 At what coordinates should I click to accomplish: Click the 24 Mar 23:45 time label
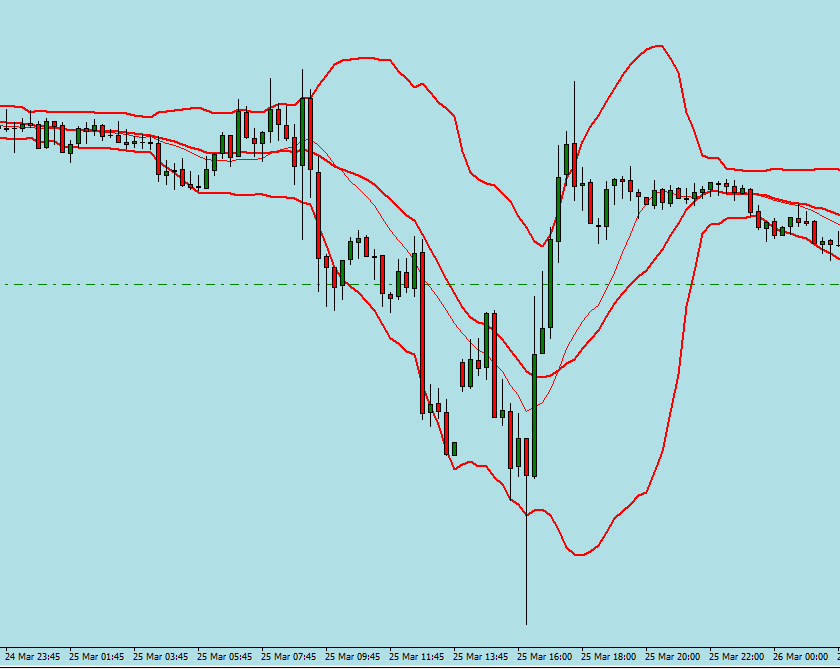tap(33, 656)
